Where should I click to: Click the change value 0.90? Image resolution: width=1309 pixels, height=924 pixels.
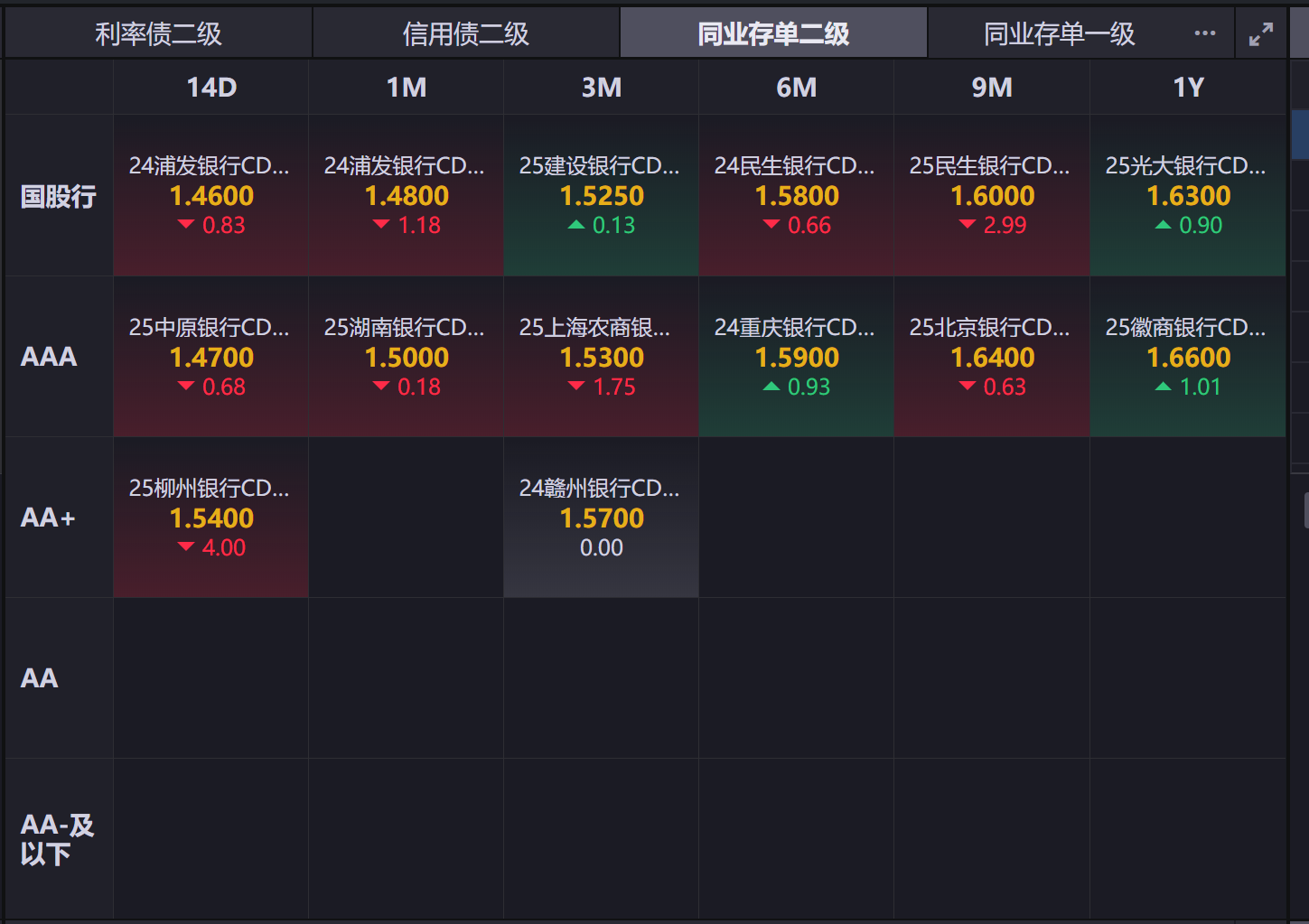click(1201, 225)
